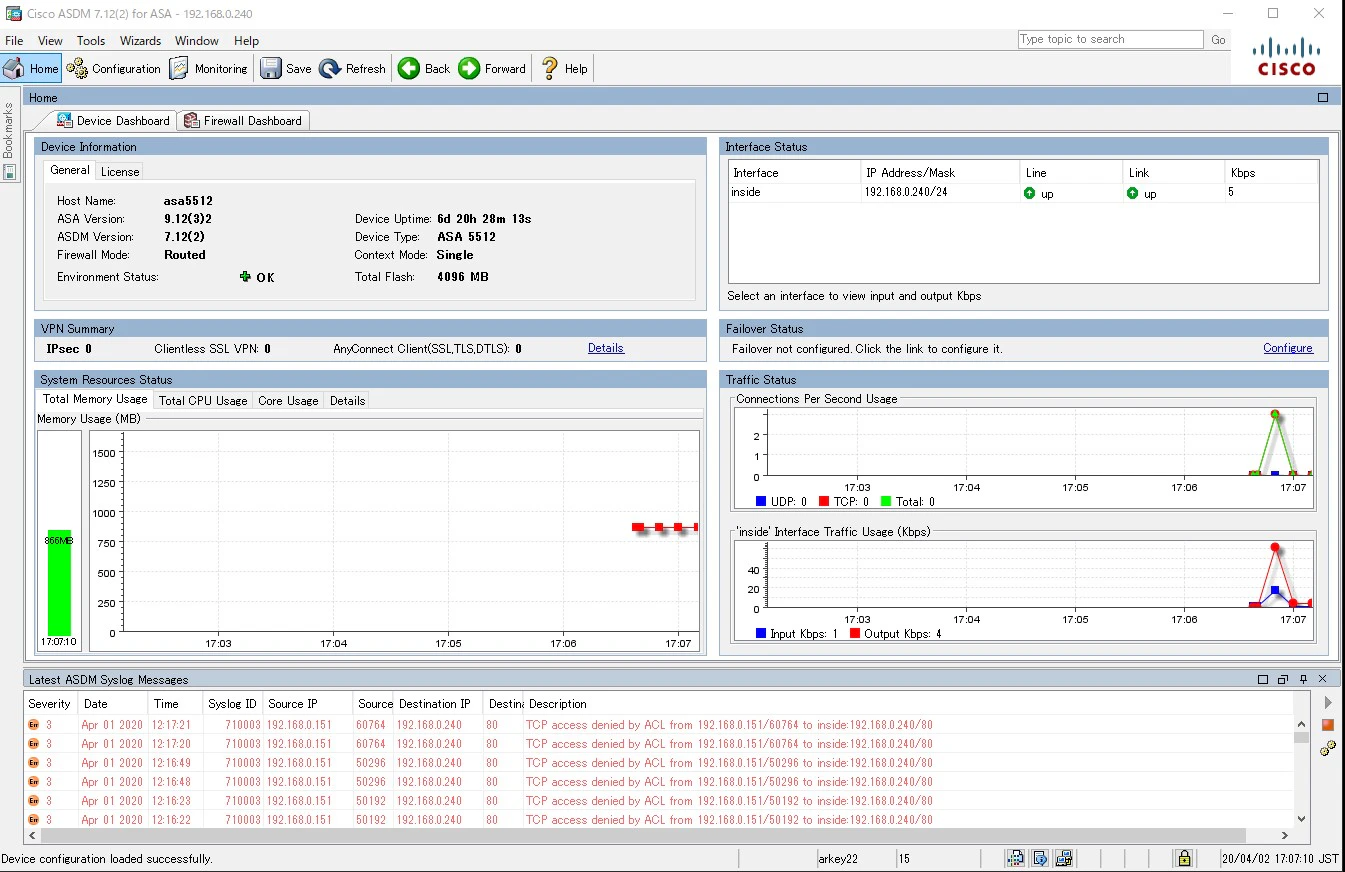This screenshot has height=872, width=1345.
Task: Switch to the Monitoring view
Action: pyautogui.click(x=209, y=68)
